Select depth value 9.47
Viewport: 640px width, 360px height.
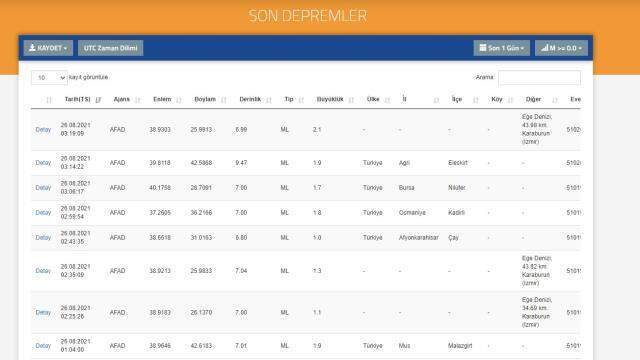pyautogui.click(x=241, y=162)
